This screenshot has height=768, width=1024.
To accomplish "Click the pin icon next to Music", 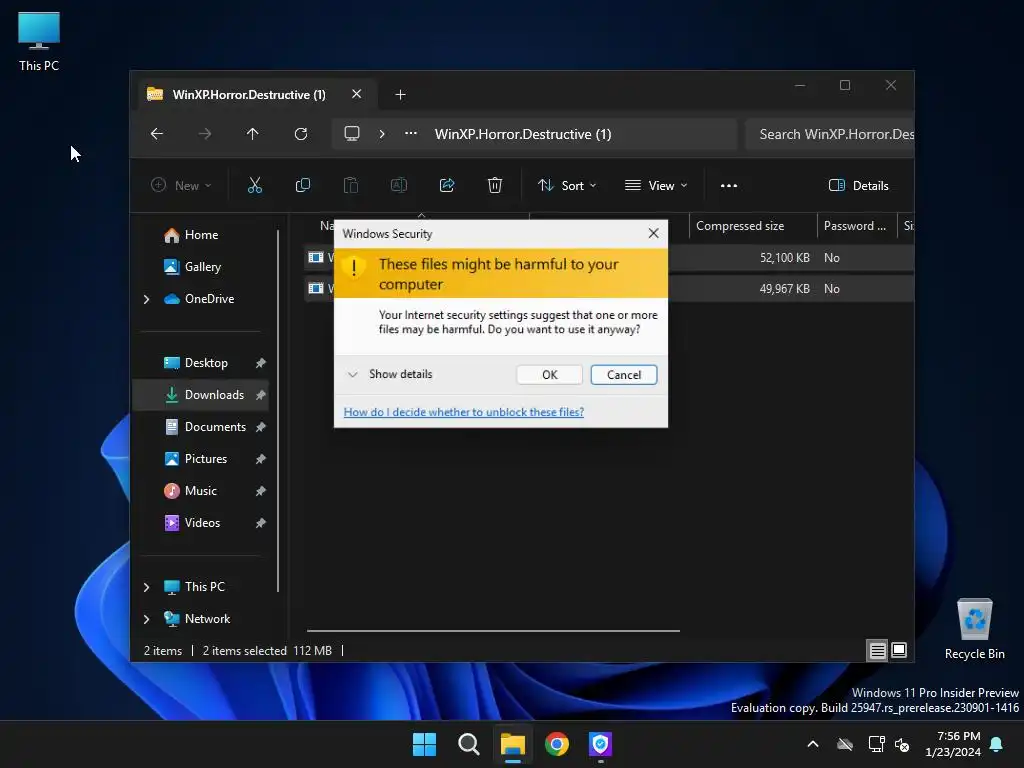I will tap(261, 491).
